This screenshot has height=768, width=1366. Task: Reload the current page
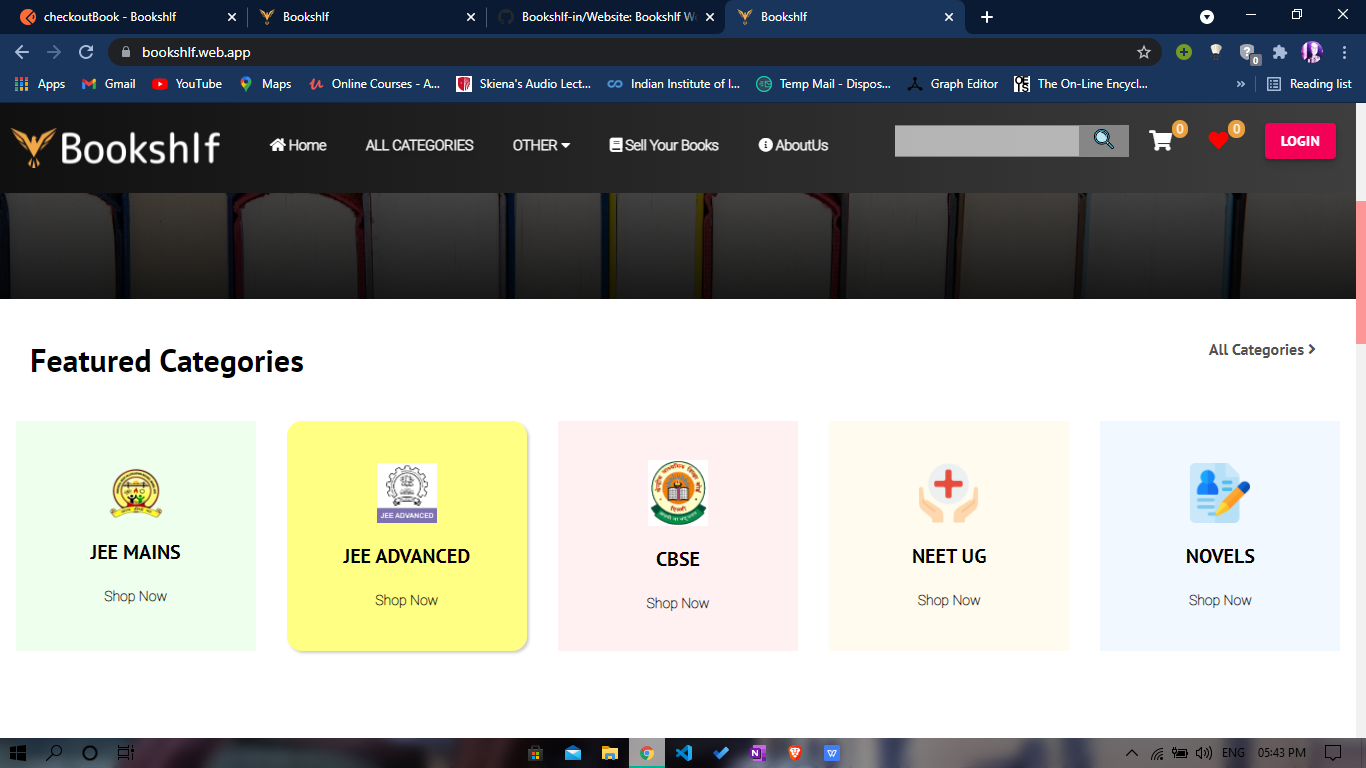click(86, 52)
